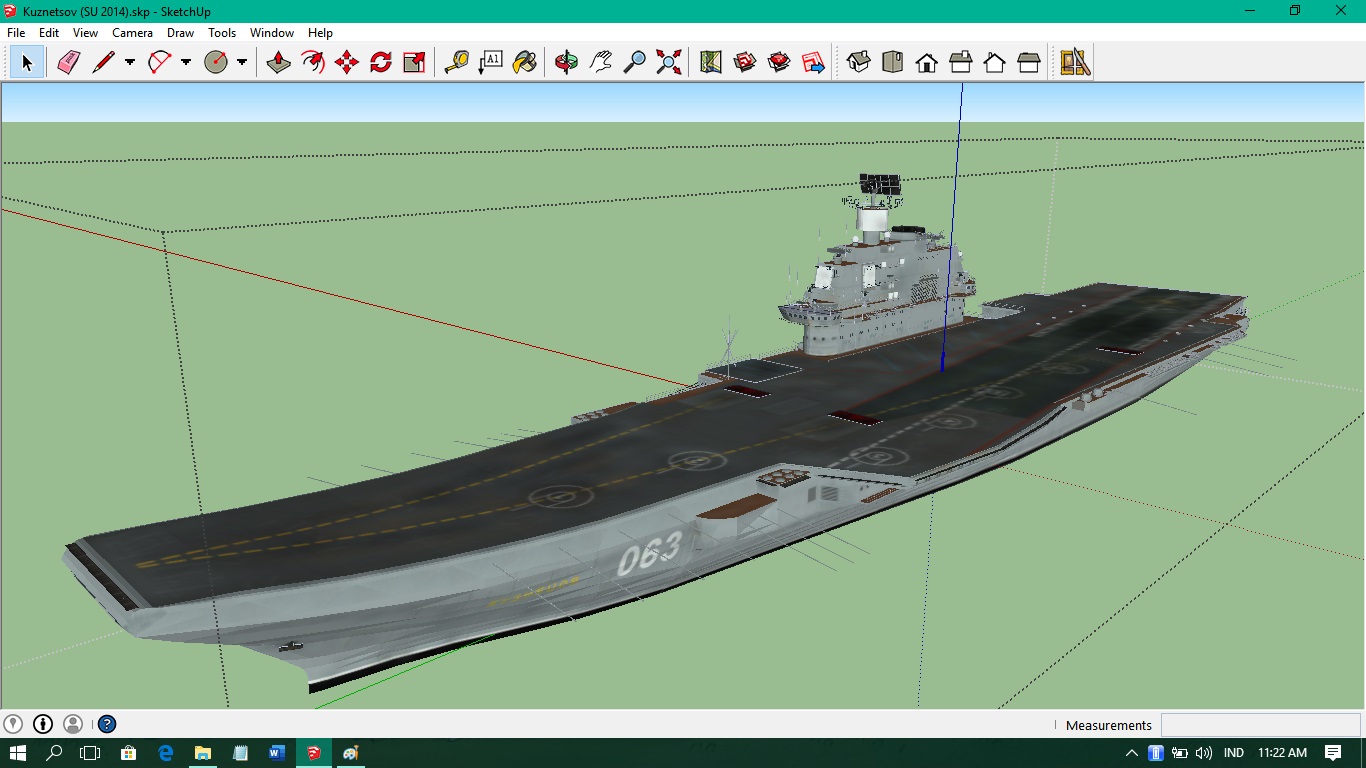1366x768 pixels.
Task: Open the View menu
Action: (x=85, y=33)
